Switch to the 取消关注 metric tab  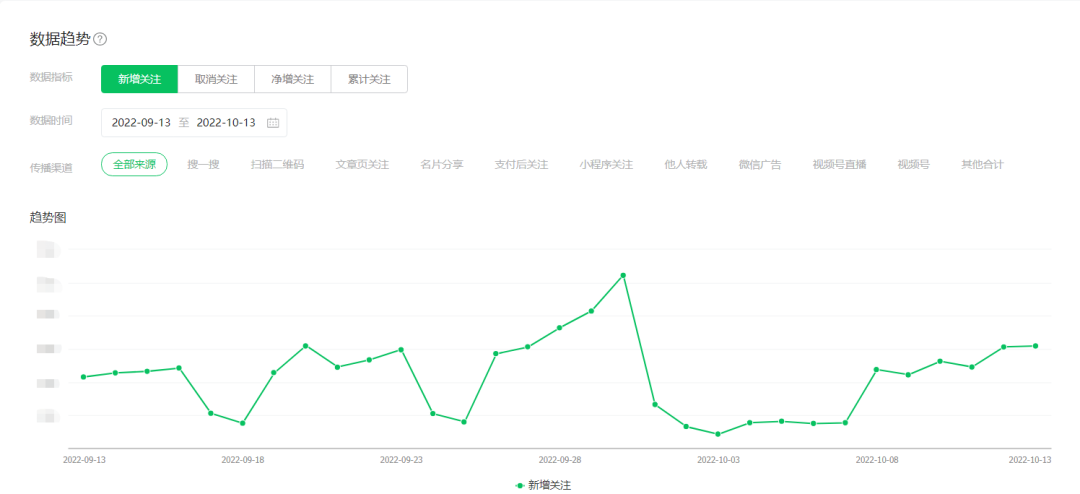(x=216, y=79)
